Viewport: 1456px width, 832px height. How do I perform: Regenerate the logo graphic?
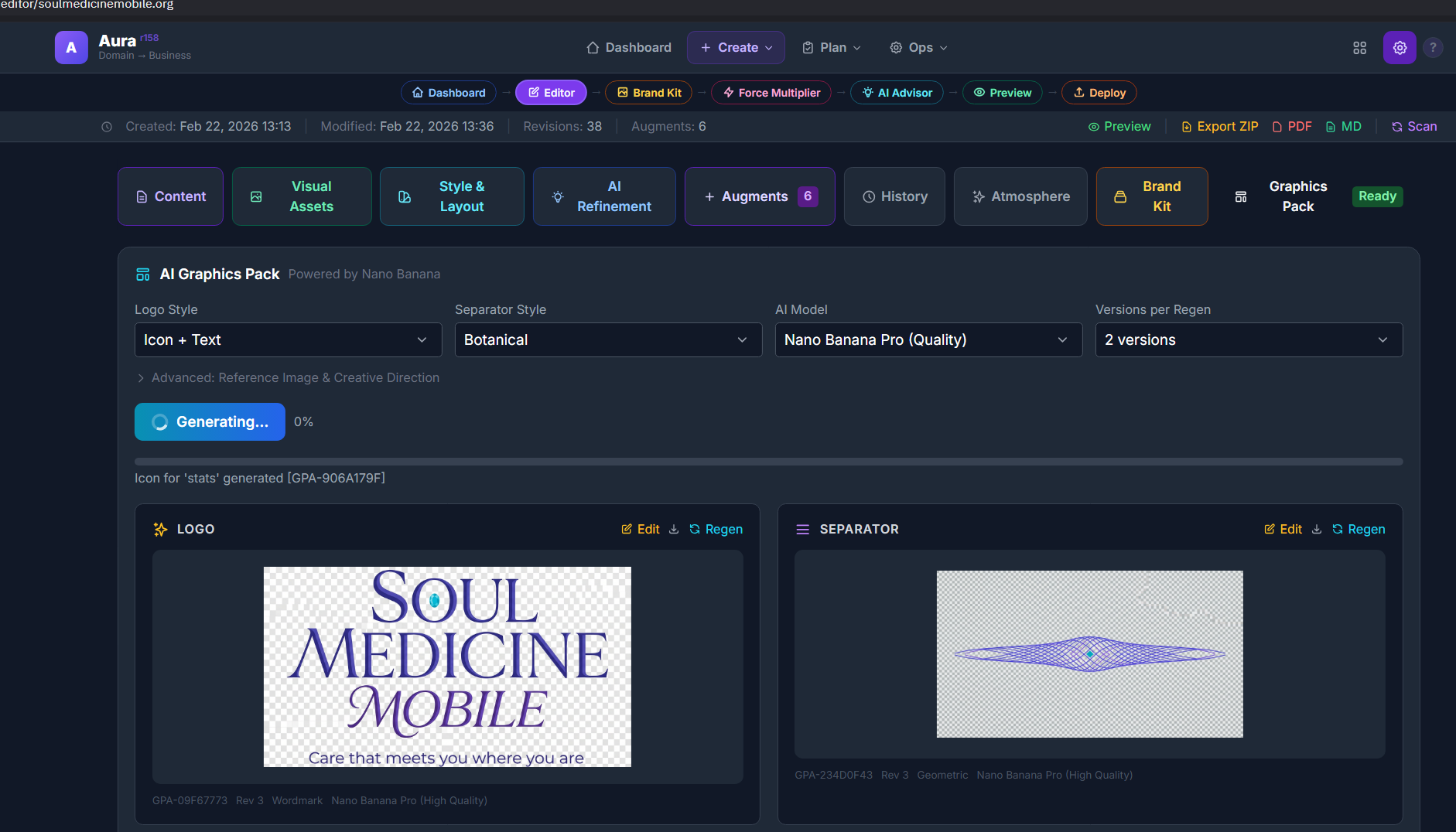716,530
